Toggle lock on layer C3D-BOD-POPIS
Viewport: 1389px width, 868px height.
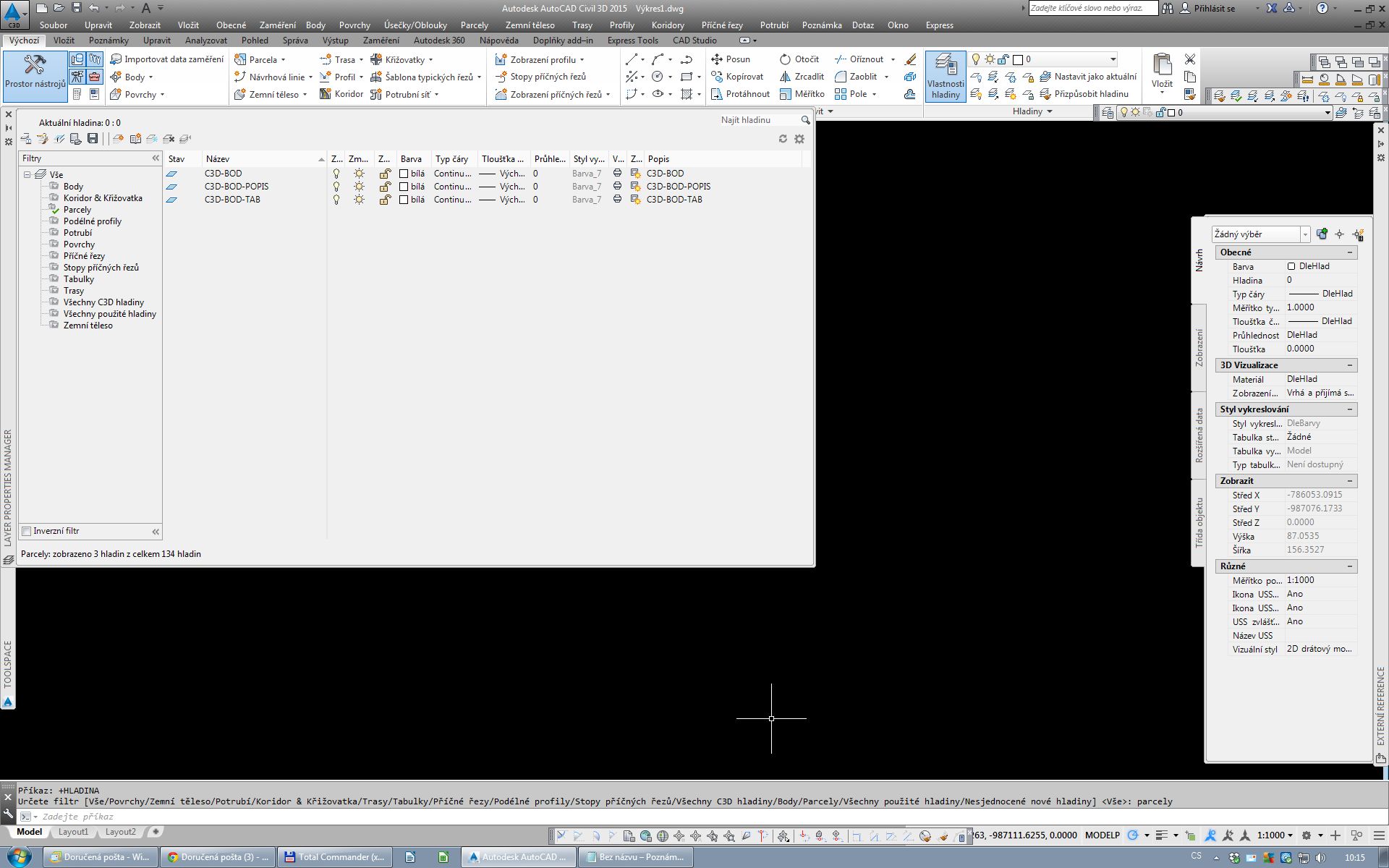385,187
